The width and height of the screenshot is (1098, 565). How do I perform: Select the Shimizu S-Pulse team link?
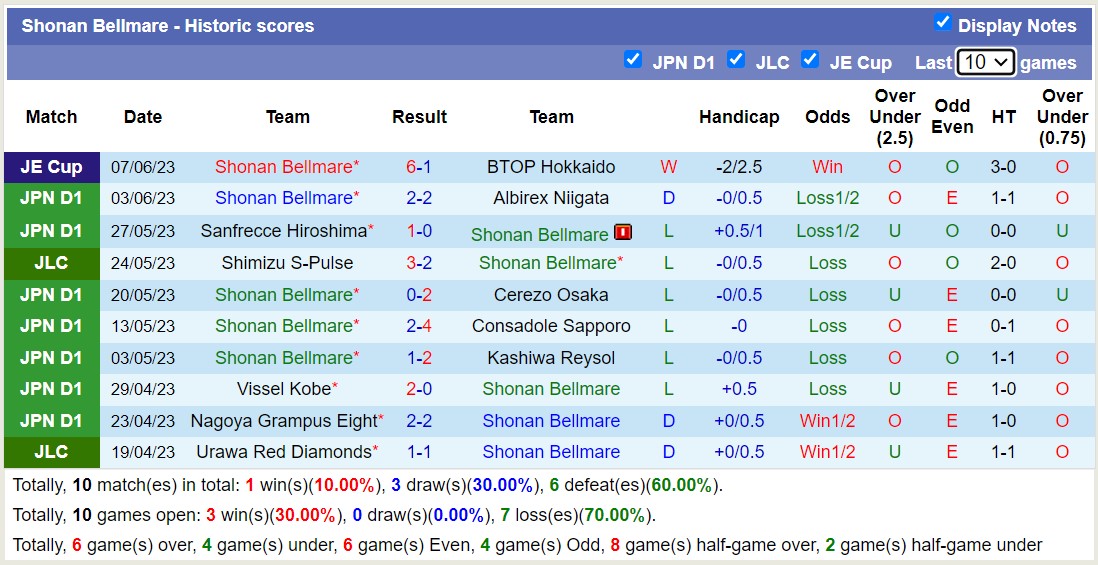[287, 263]
